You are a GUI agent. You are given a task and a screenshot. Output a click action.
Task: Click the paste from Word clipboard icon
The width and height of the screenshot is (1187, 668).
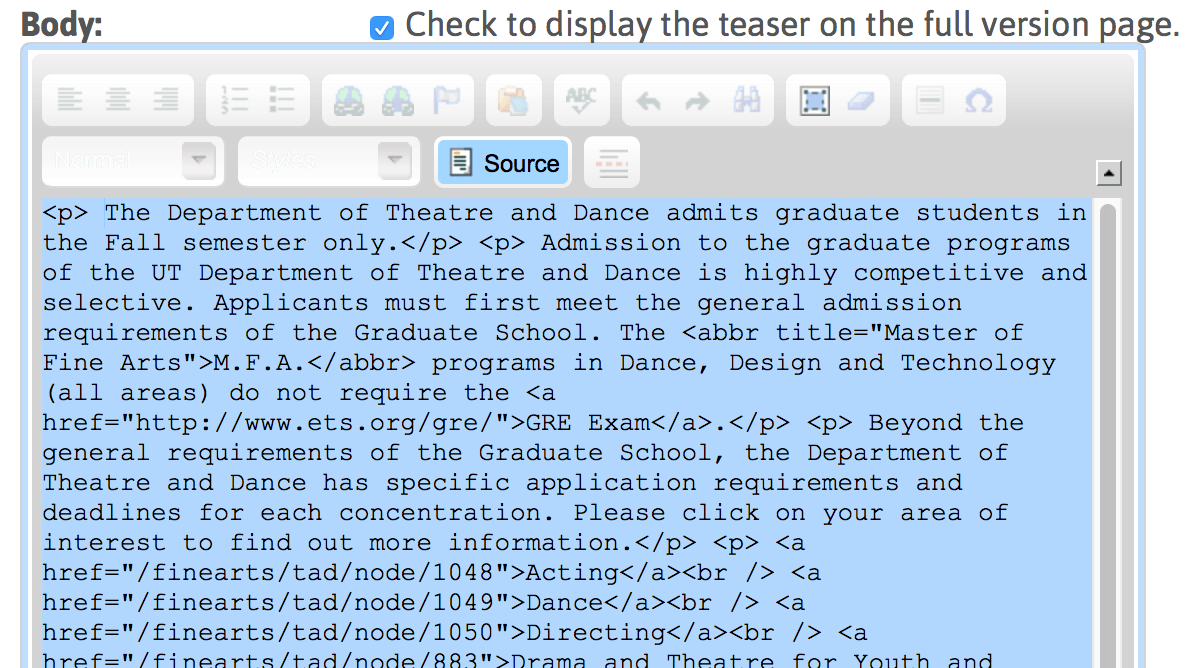click(x=513, y=101)
